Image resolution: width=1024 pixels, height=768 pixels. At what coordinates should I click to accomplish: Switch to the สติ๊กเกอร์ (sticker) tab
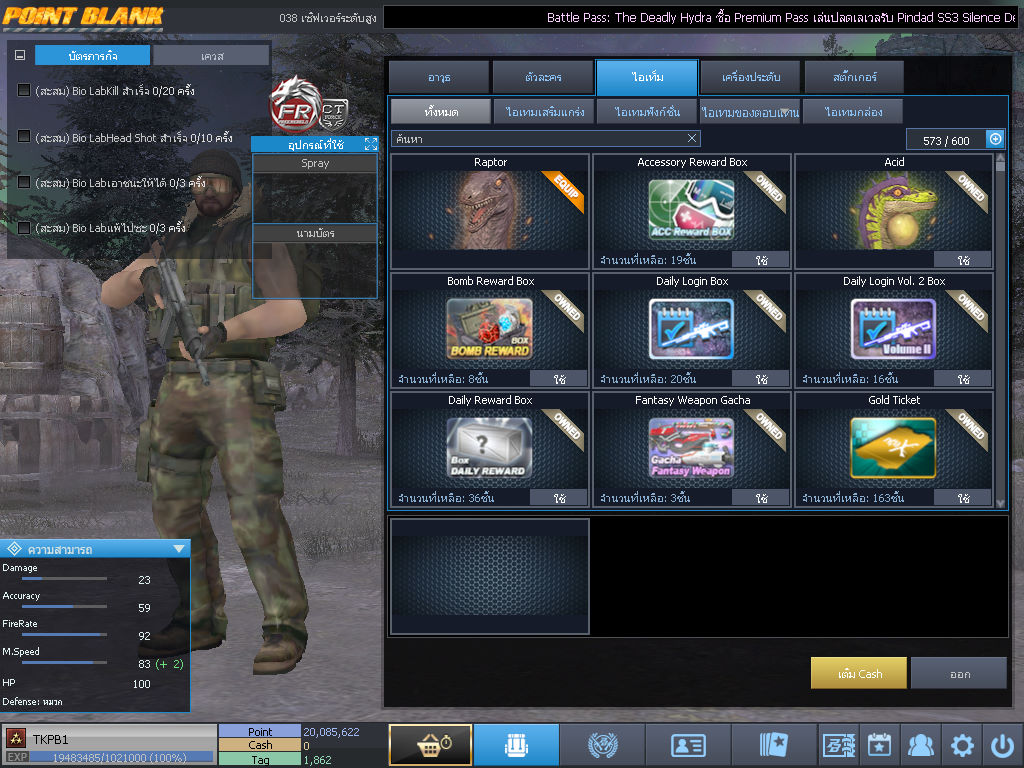click(x=854, y=77)
